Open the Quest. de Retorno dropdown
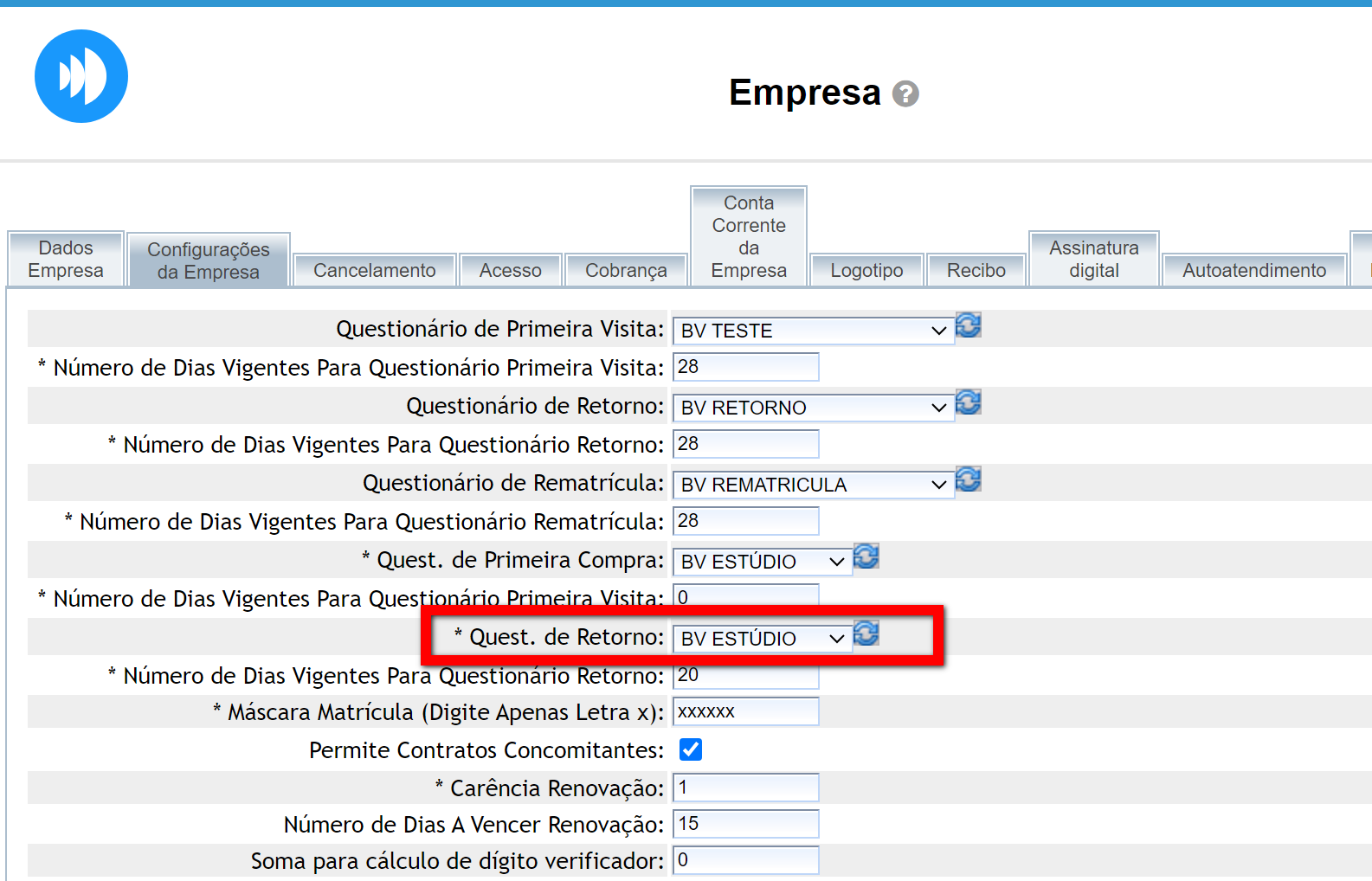Viewport: 1372px width, 881px height. coord(762,639)
